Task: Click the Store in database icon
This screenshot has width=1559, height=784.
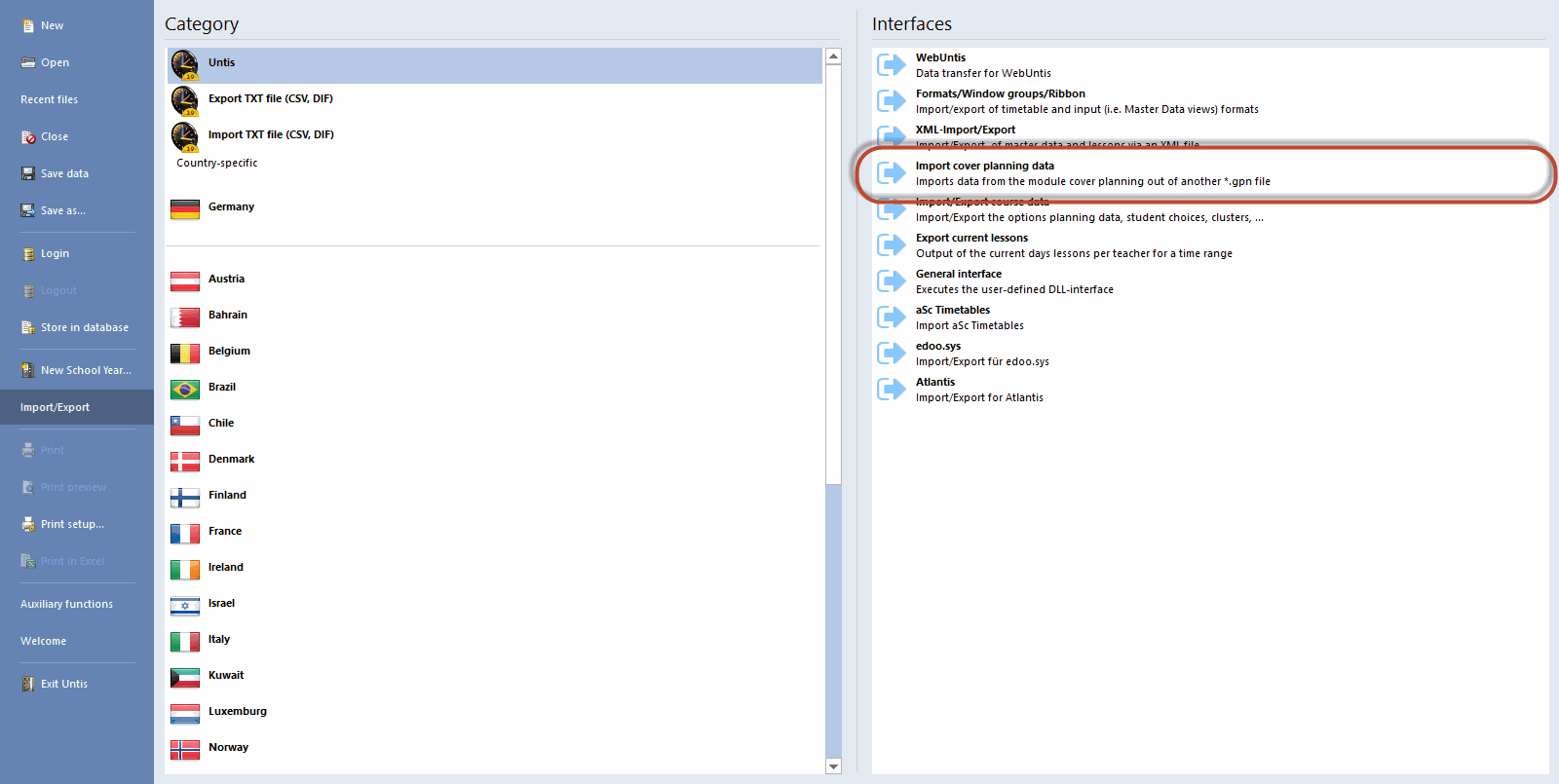Action: click(28, 327)
